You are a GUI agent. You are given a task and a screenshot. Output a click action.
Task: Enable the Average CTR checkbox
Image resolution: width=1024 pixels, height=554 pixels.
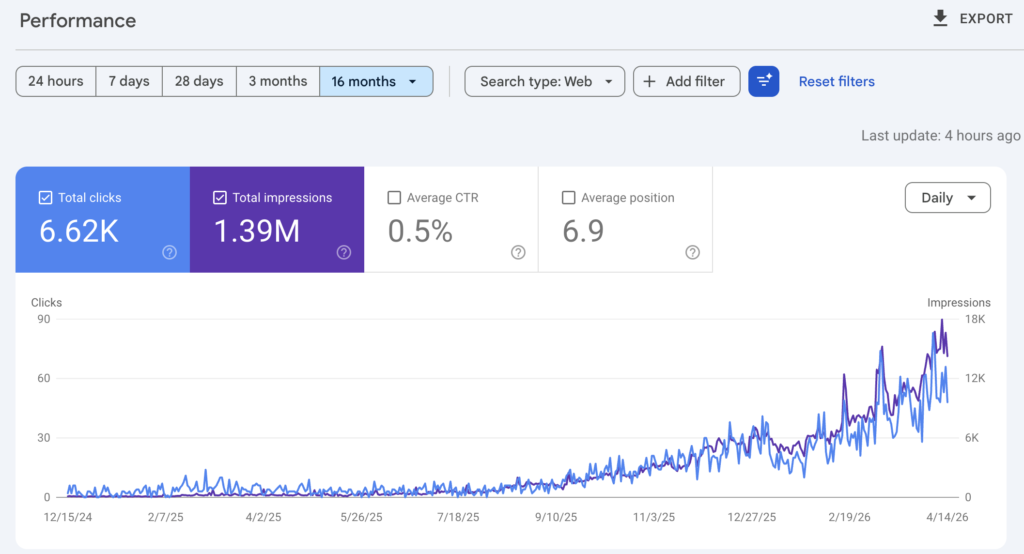click(x=394, y=198)
